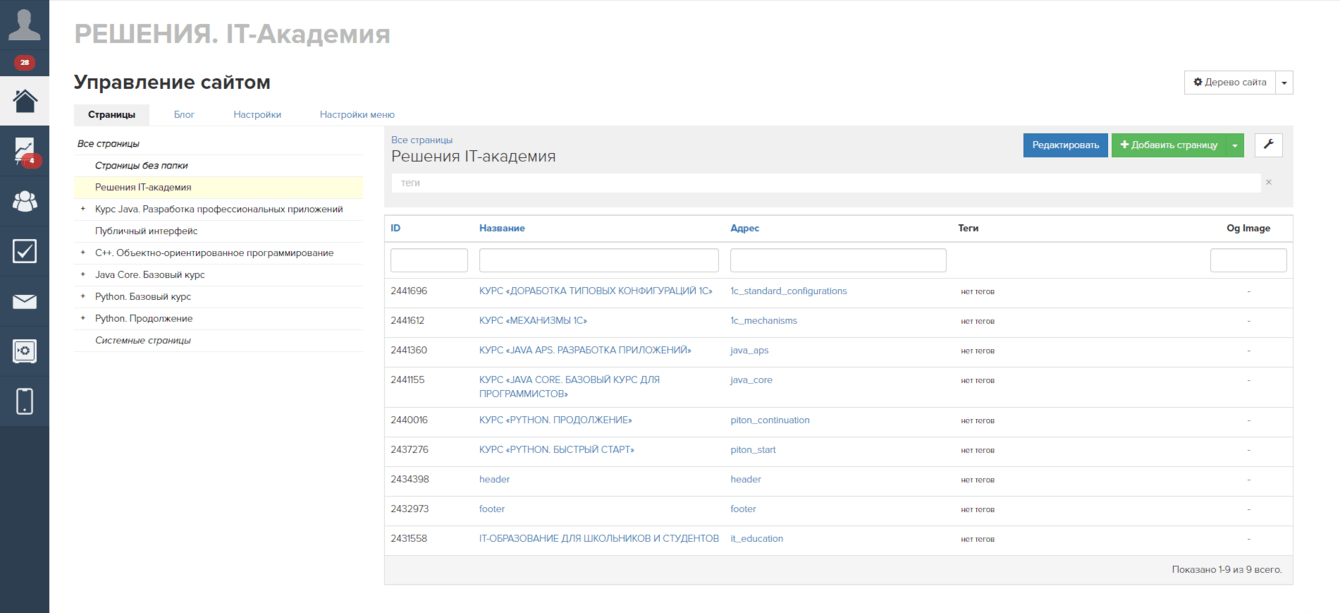Viewport: 1340px width, 613px height.
Task: Click the wrench settings button
Action: click(x=1268, y=145)
